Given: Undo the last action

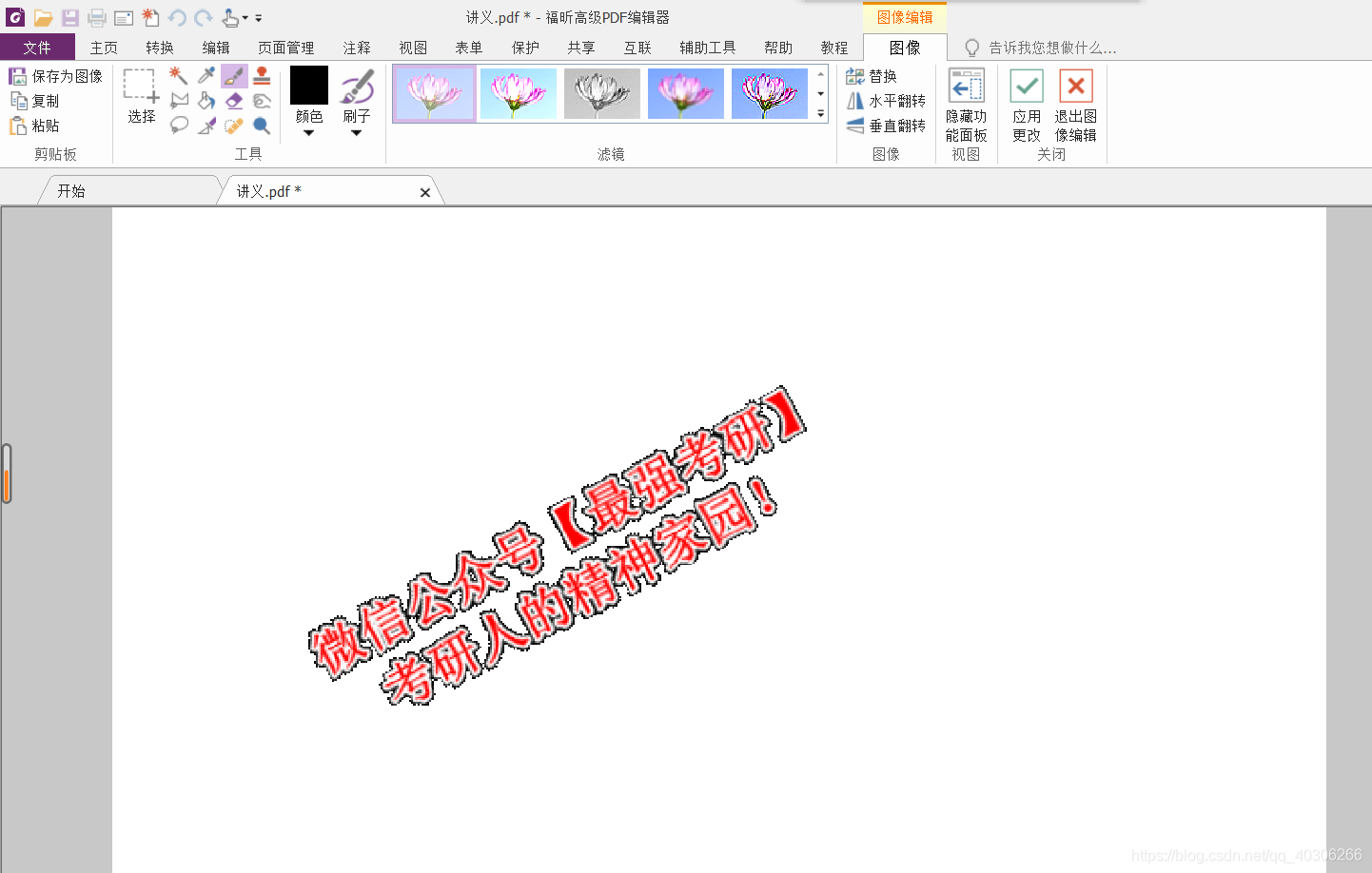Looking at the screenshot, I should pyautogui.click(x=177, y=17).
